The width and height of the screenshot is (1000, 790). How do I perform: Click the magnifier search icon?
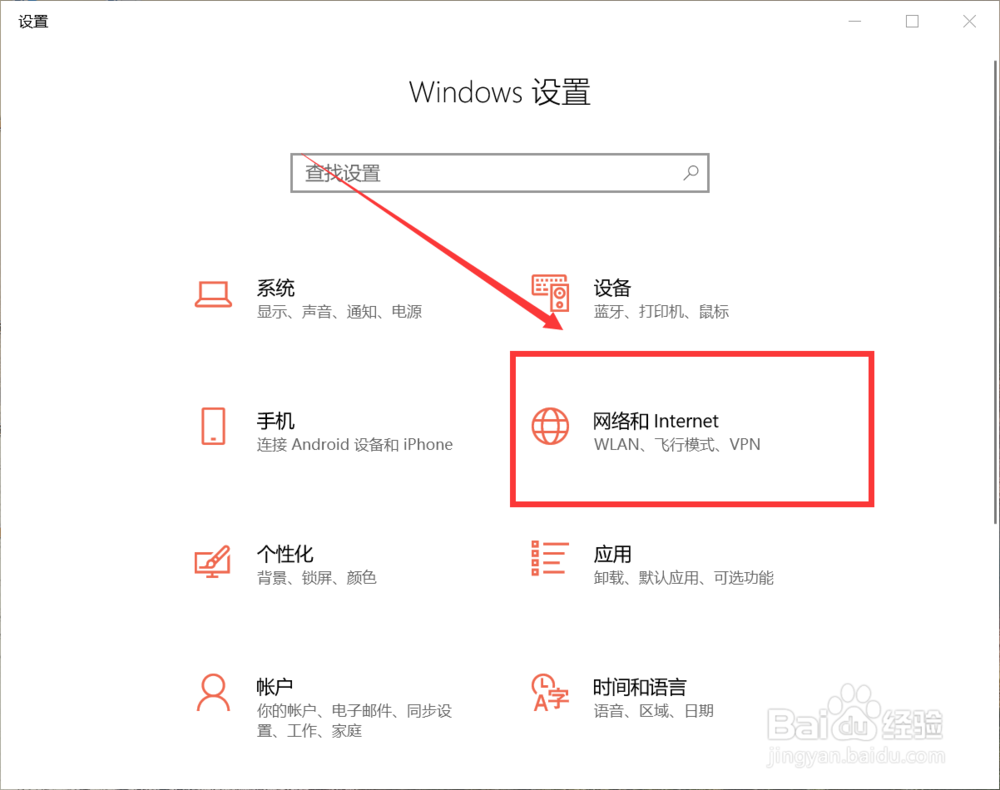pyautogui.click(x=691, y=173)
